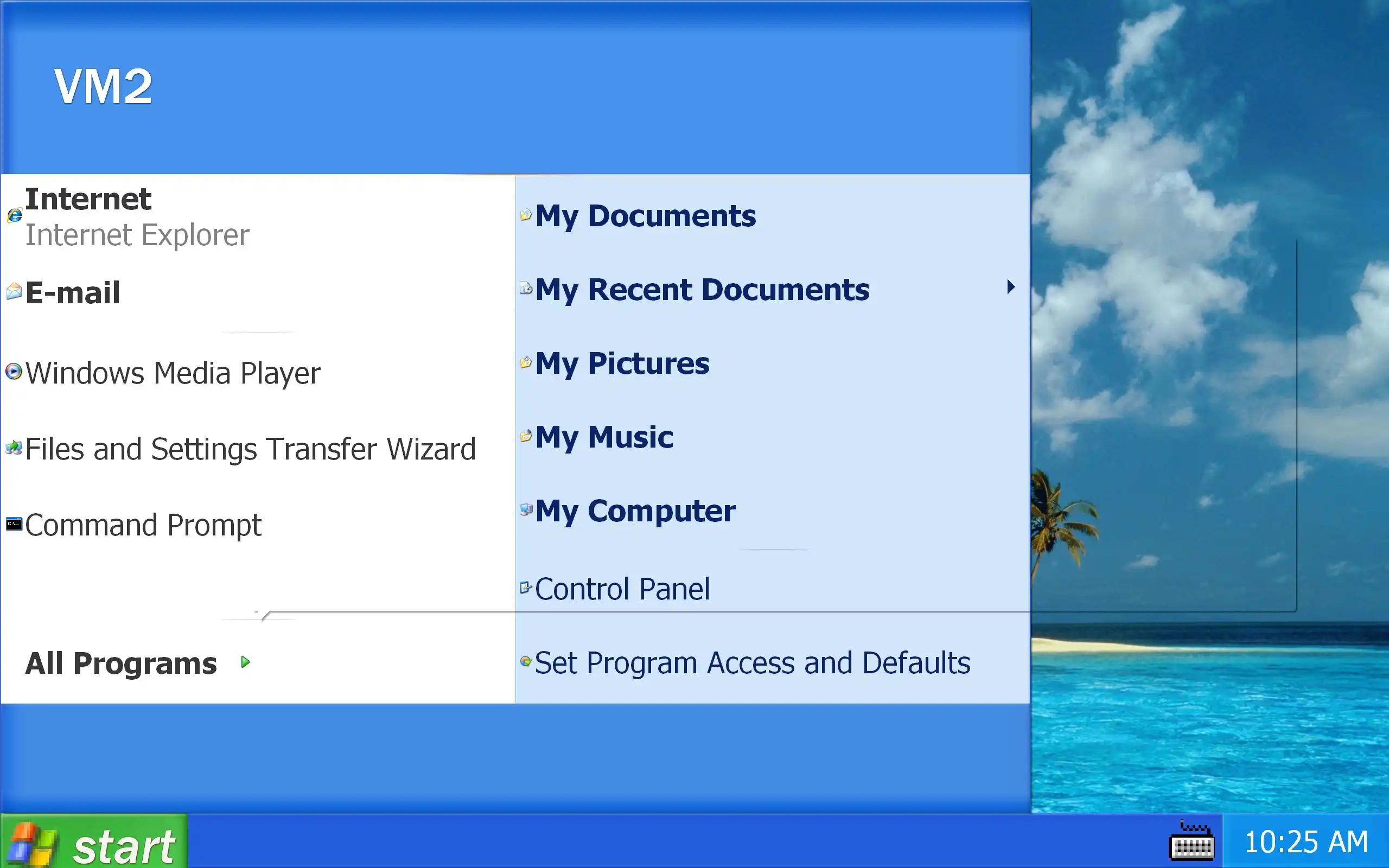Screen dimensions: 1389x868
Task: Expand the All Programs green arrow
Action: point(246,662)
